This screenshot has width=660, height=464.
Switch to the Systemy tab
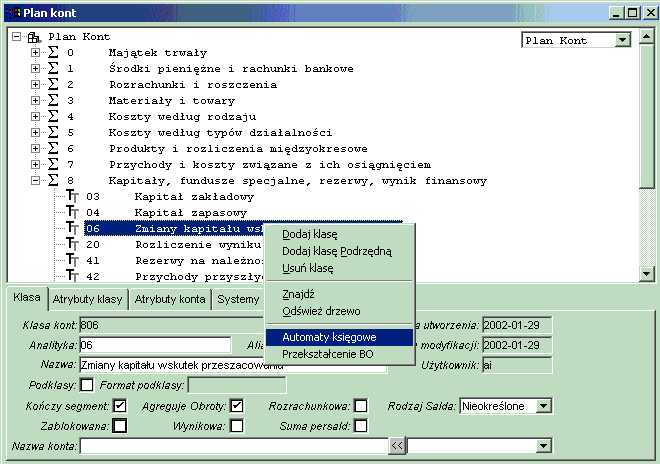point(238,299)
